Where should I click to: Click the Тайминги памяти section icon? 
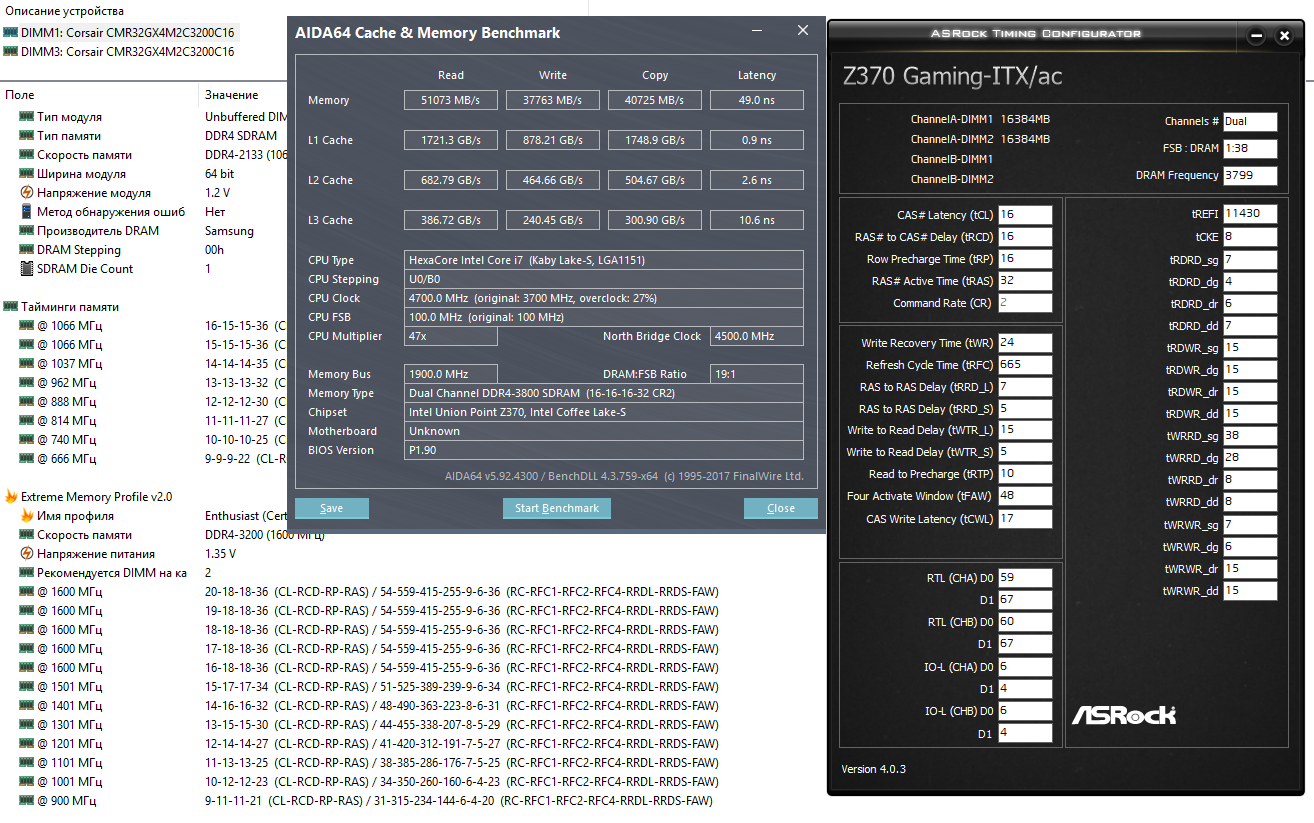(10, 307)
